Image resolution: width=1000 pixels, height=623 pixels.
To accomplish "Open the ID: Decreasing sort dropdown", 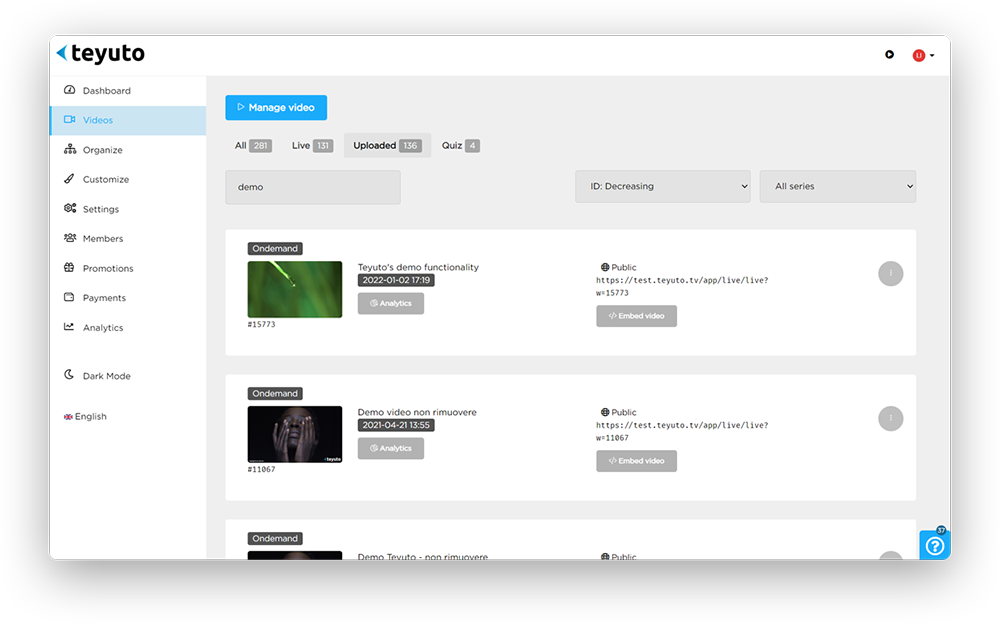I will (662, 186).
